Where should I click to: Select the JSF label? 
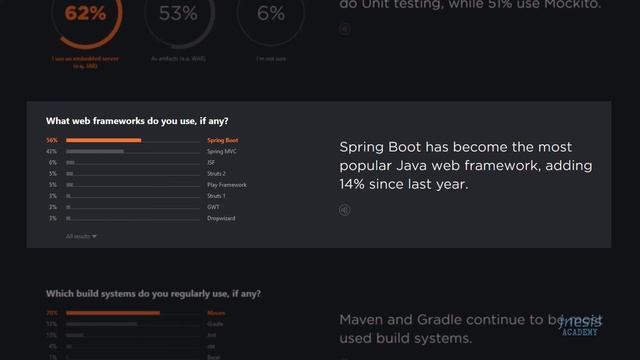click(x=211, y=162)
